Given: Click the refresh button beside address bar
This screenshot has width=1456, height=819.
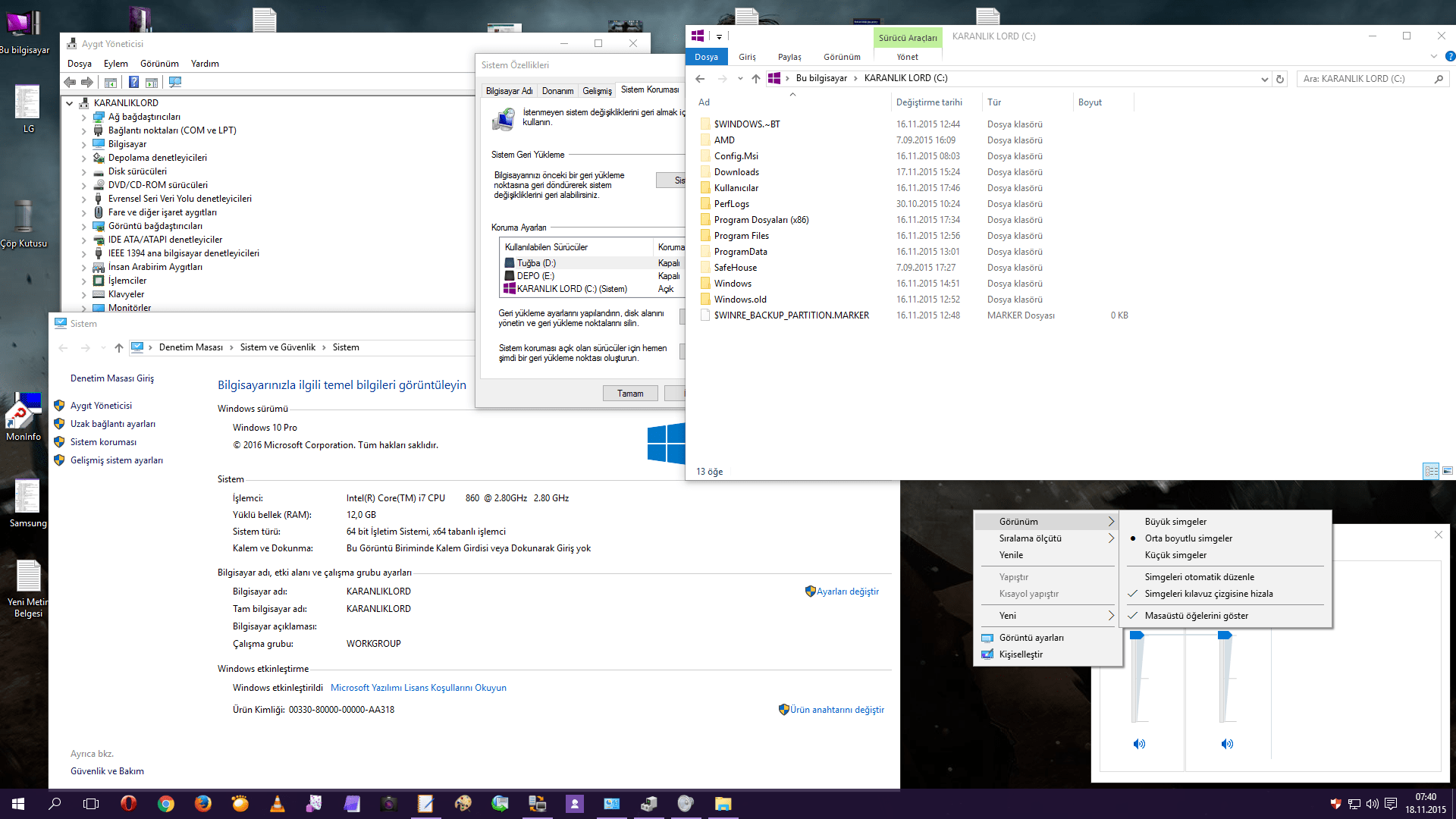Looking at the screenshot, I should click(1280, 79).
